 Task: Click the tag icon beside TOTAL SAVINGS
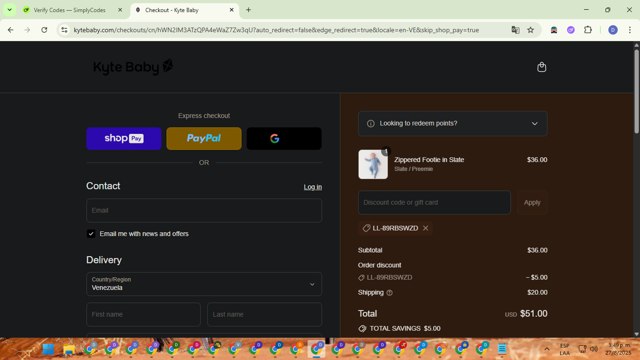coord(362,329)
